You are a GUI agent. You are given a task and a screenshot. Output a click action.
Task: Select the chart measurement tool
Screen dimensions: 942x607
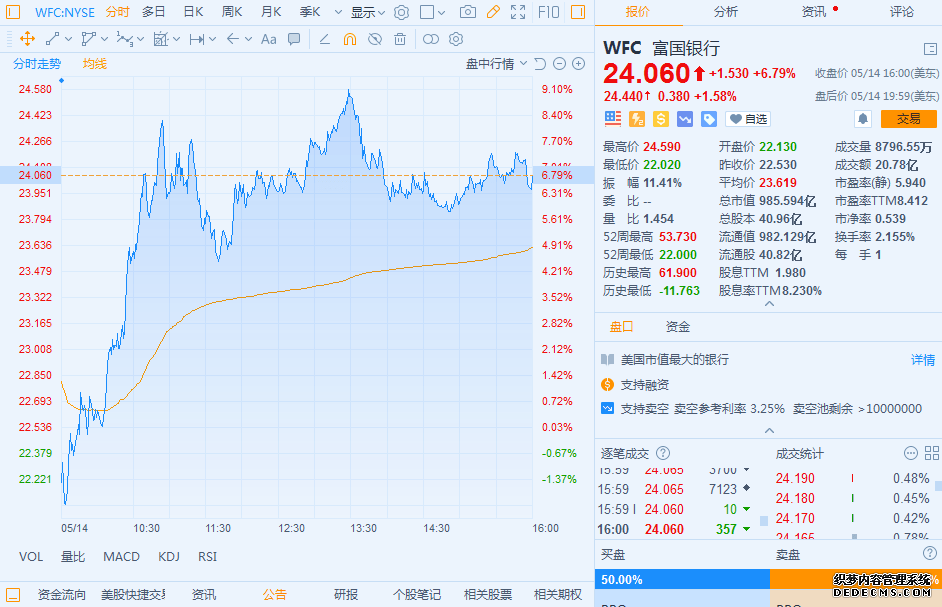[x=160, y=40]
